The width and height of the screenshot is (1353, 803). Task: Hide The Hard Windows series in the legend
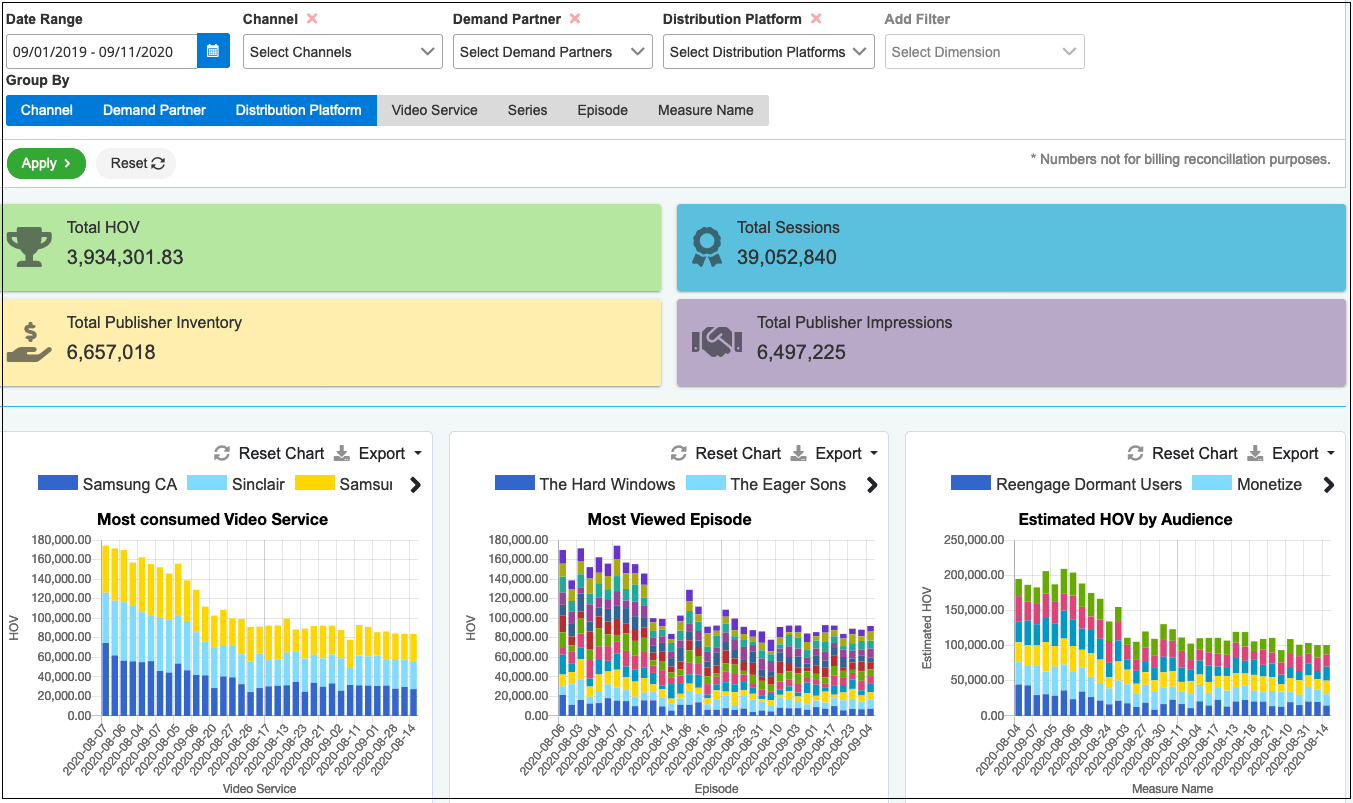point(585,483)
